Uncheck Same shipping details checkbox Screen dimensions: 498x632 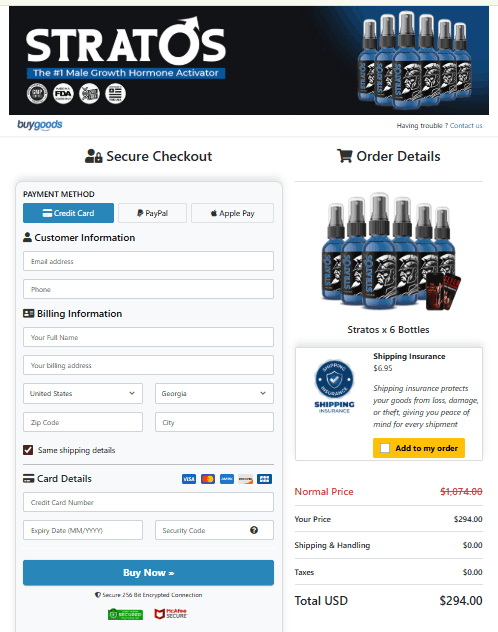[x=28, y=450]
